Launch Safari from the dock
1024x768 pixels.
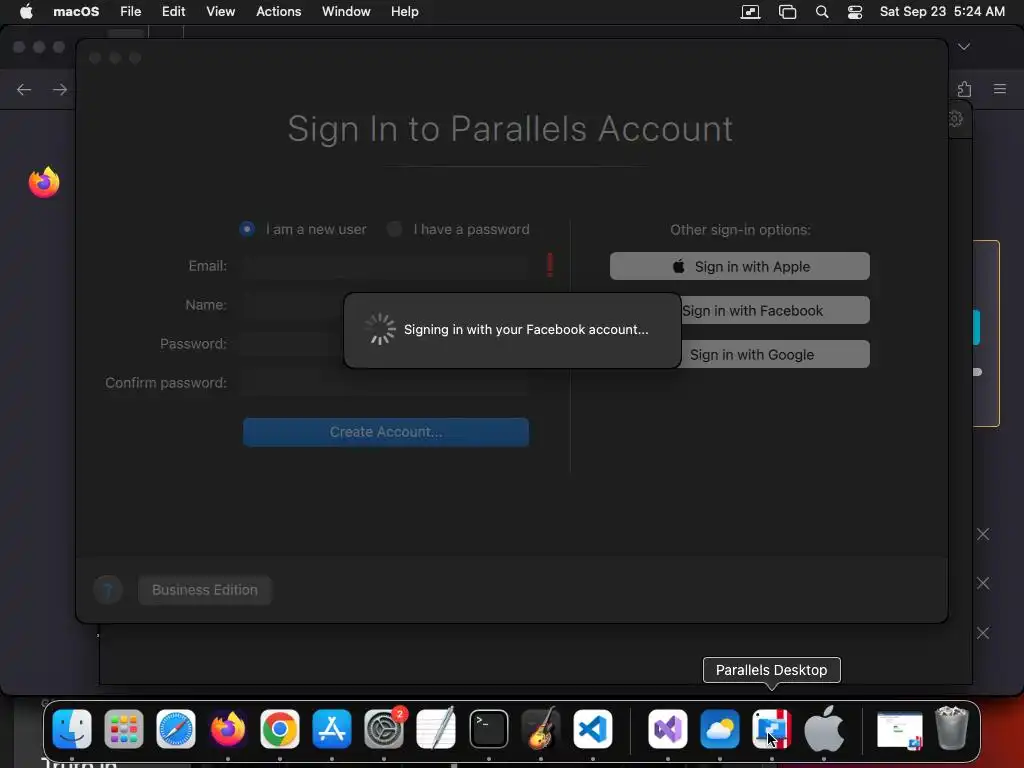(x=176, y=729)
